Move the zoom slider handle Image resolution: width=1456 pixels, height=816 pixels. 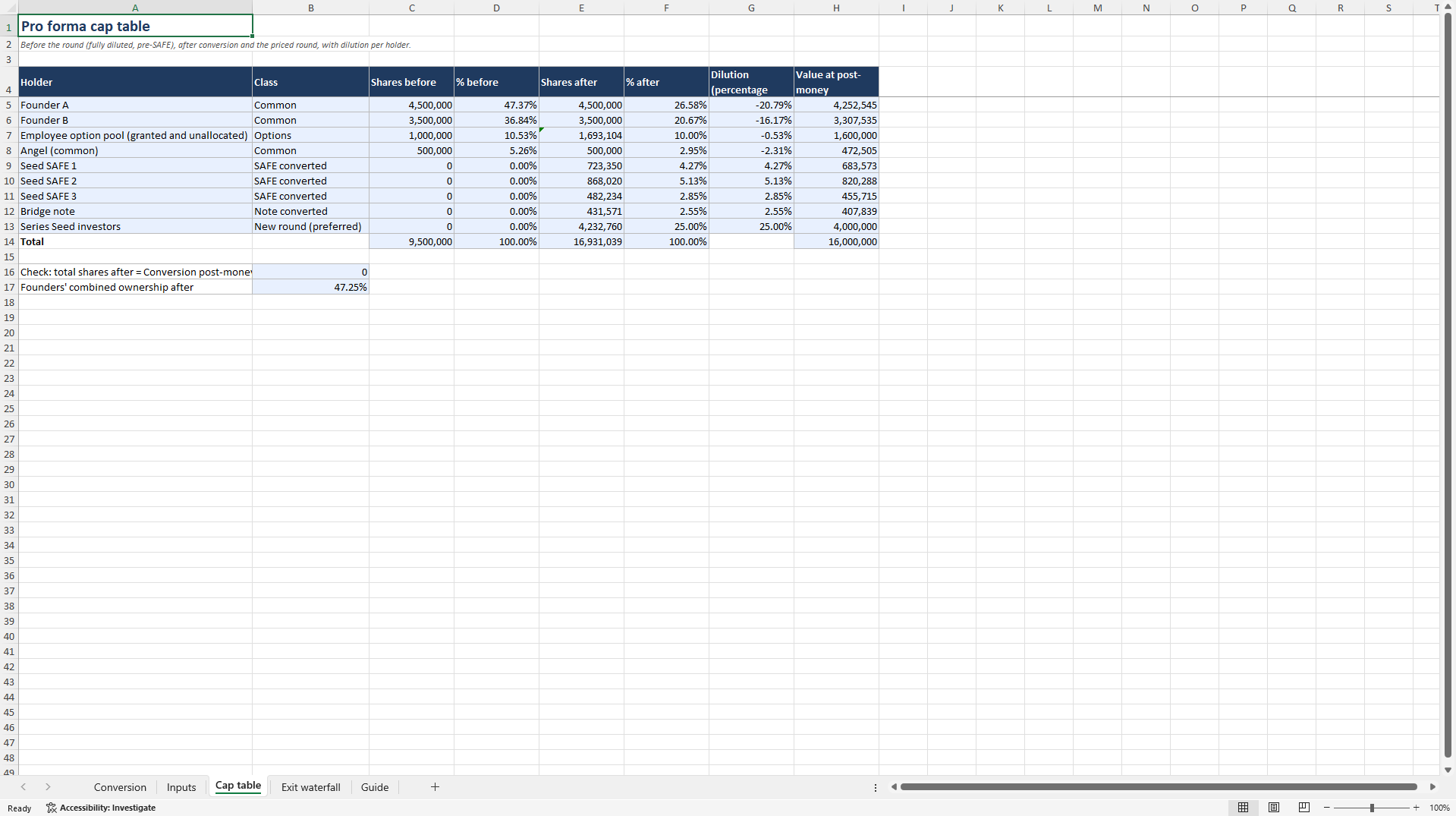[x=1372, y=808]
